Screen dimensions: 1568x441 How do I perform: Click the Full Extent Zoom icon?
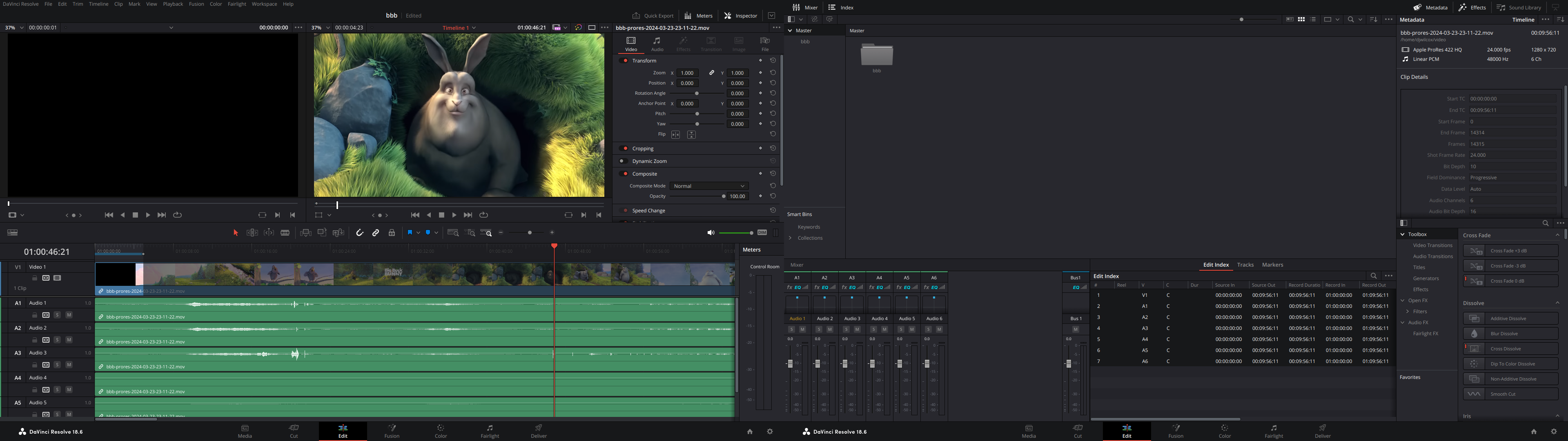tap(453, 233)
